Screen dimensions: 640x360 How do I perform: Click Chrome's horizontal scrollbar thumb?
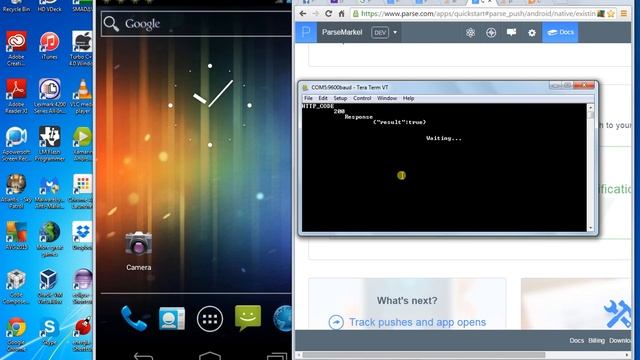pos(423,355)
